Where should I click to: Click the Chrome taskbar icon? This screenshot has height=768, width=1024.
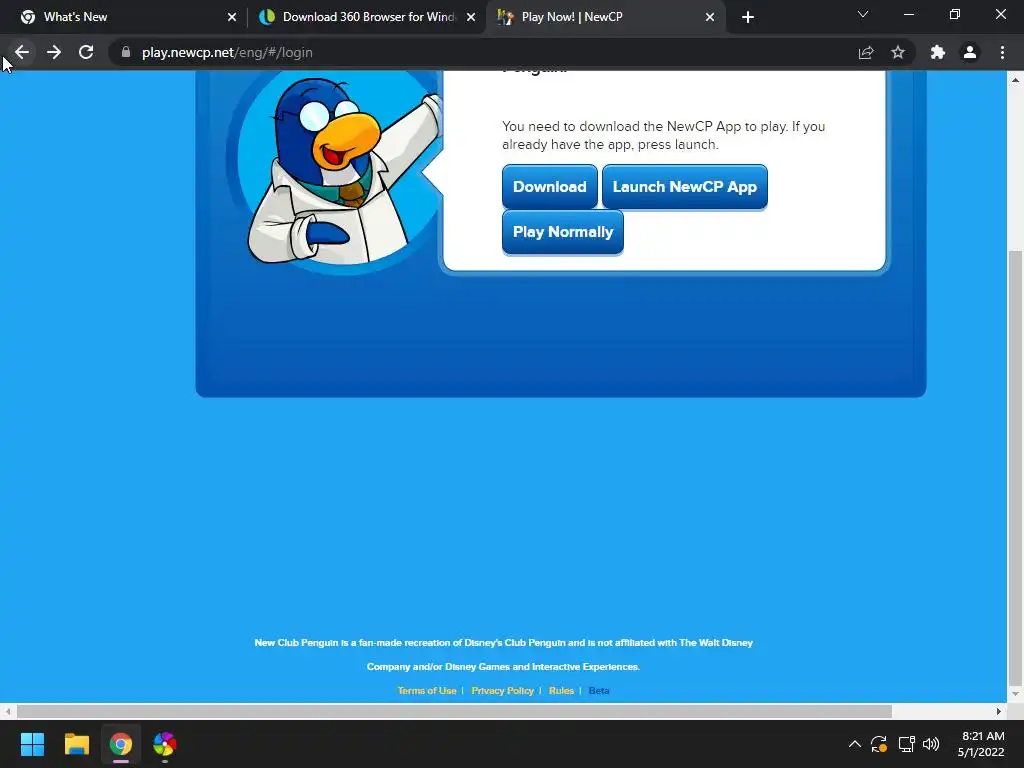pos(121,744)
